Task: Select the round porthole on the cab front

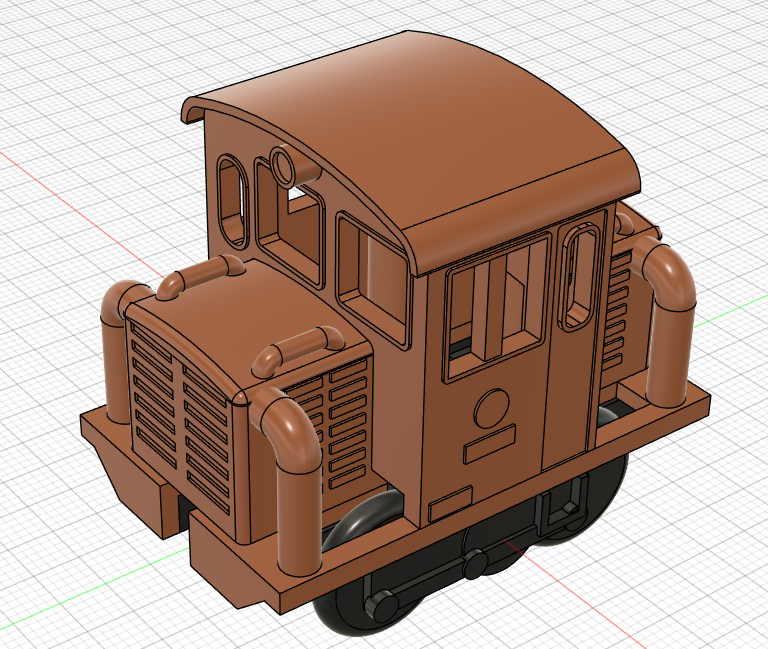Action: [x=283, y=165]
